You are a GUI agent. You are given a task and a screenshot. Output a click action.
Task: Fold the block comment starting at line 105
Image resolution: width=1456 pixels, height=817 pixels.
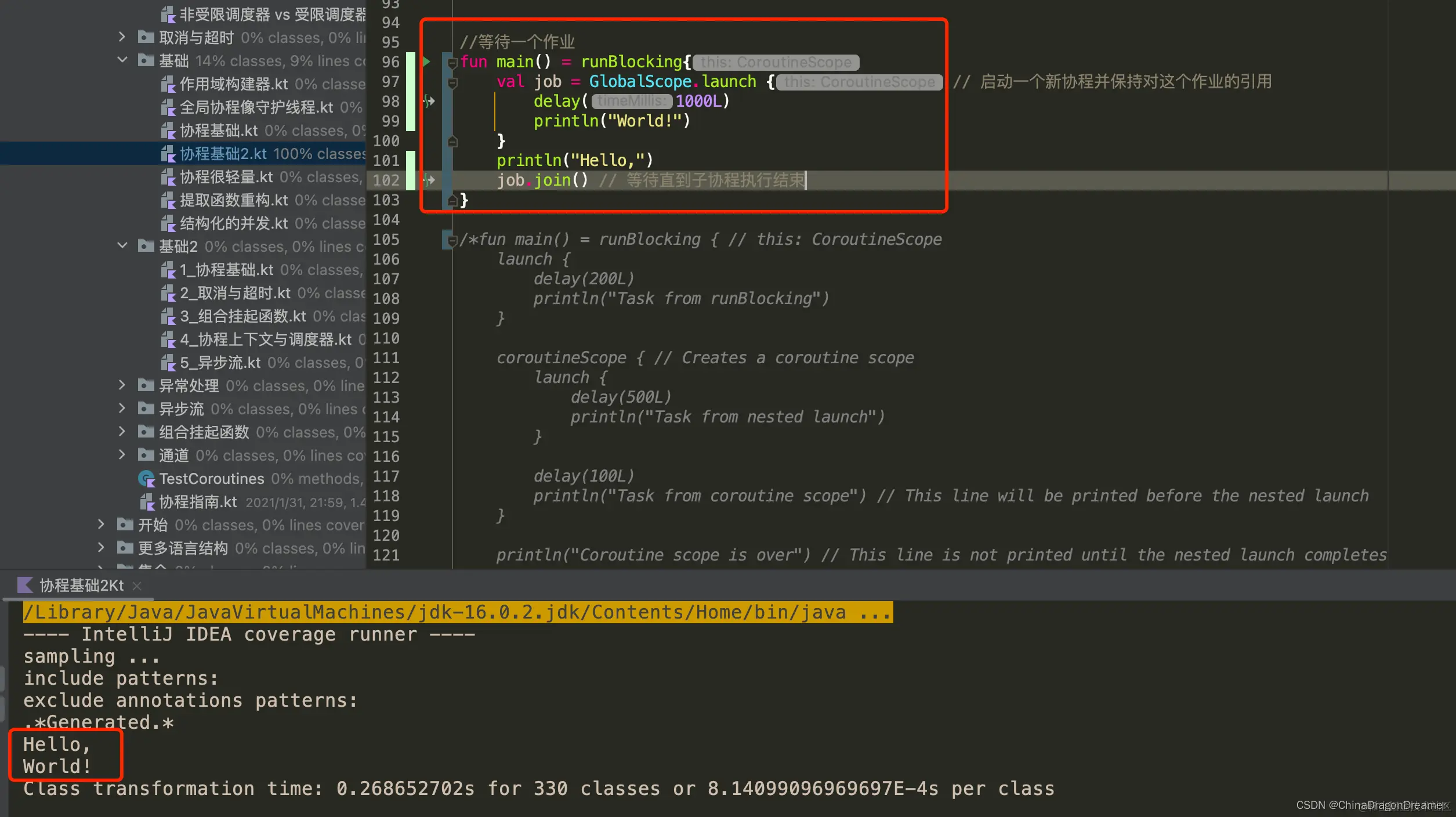(452, 240)
